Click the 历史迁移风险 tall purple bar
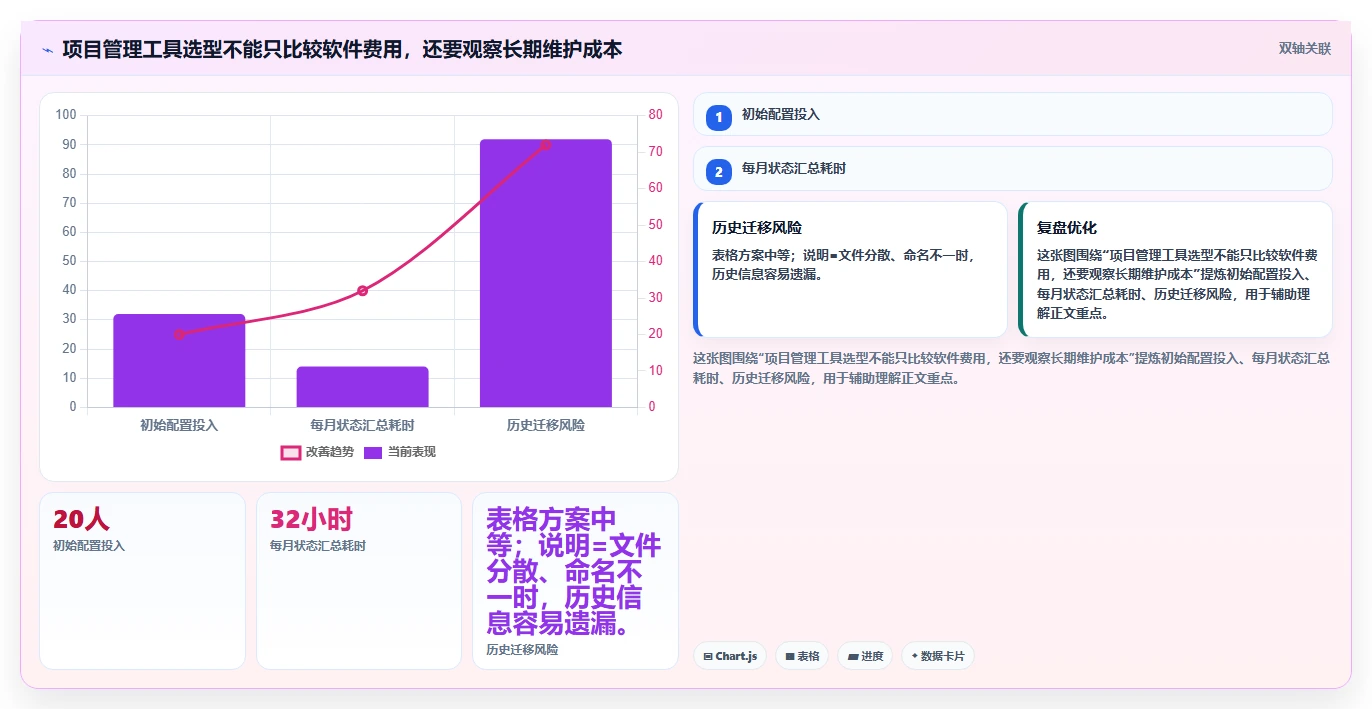 pyautogui.click(x=546, y=273)
